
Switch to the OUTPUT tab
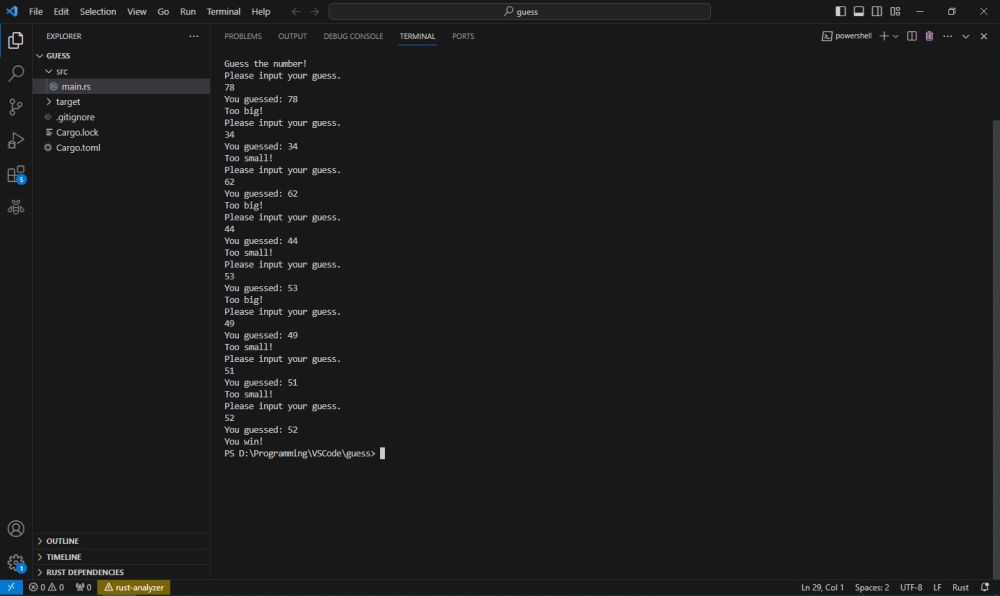(293, 36)
